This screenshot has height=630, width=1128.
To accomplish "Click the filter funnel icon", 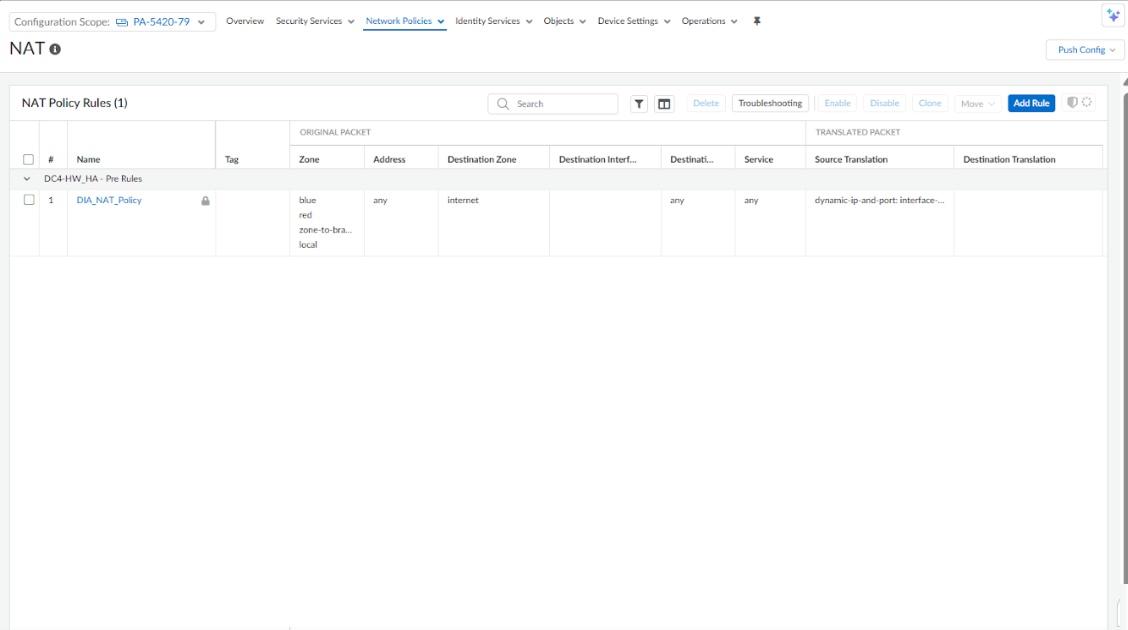I will point(639,104).
